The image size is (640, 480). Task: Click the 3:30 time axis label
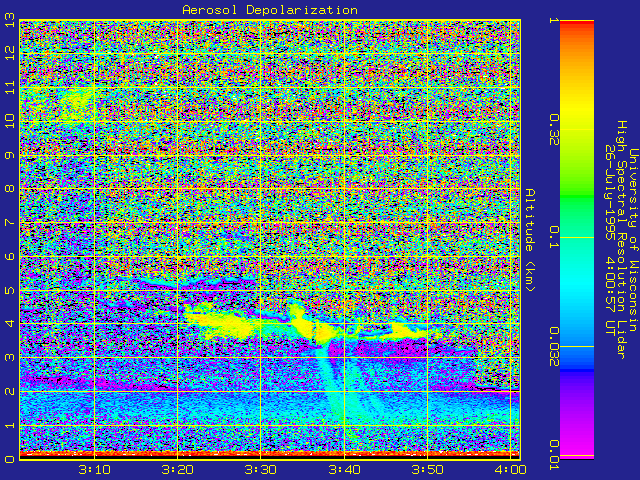point(260,470)
